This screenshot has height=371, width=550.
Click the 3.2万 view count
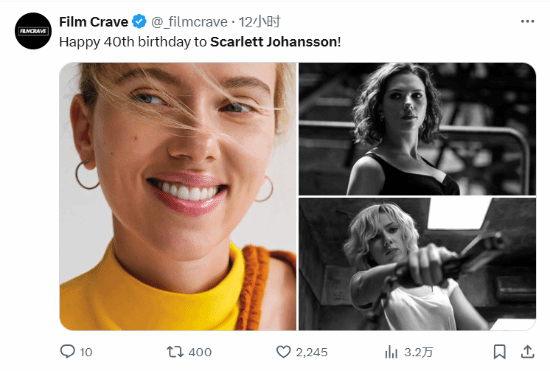(x=418, y=352)
